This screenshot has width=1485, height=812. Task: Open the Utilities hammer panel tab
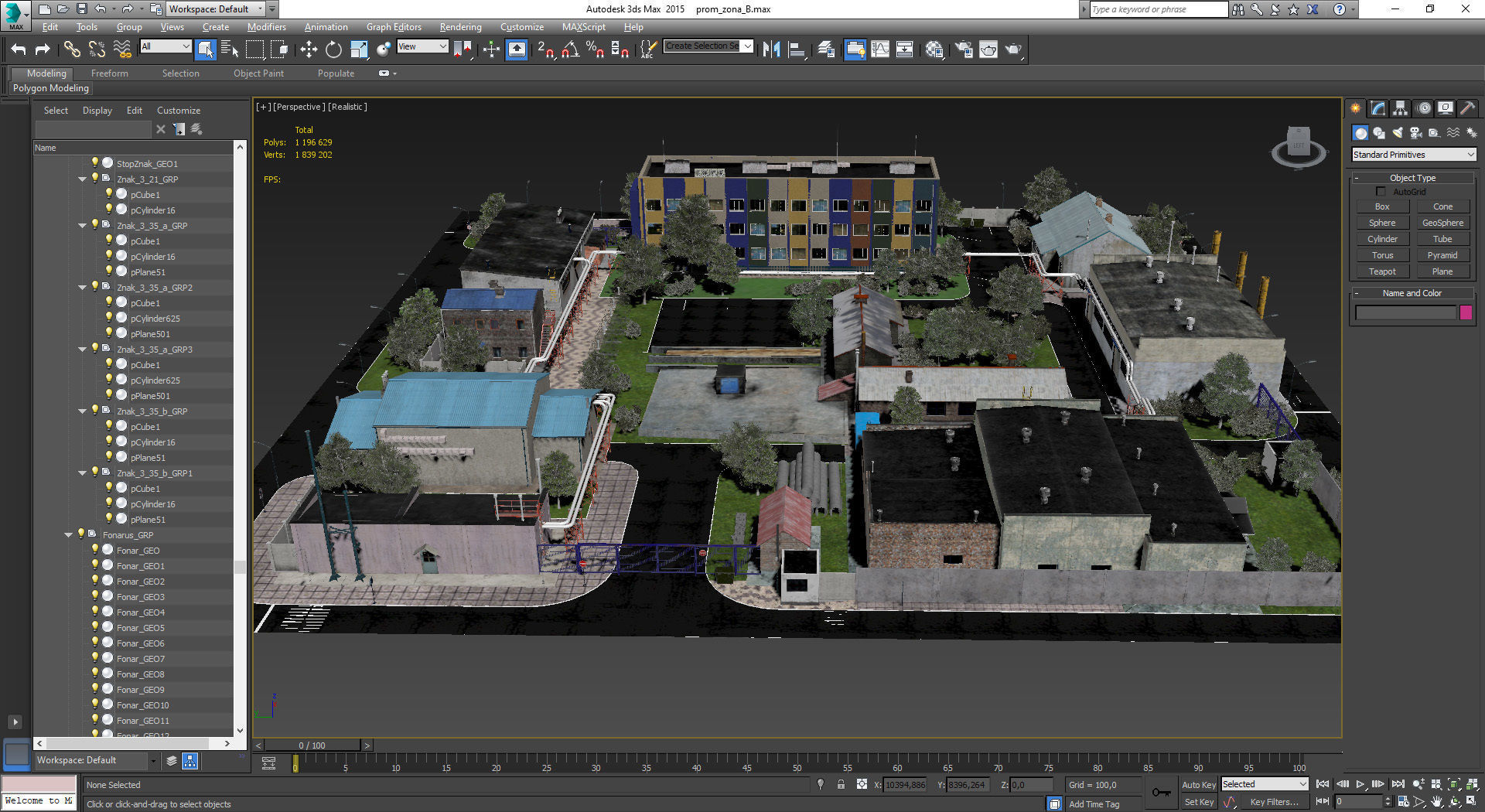1467,108
